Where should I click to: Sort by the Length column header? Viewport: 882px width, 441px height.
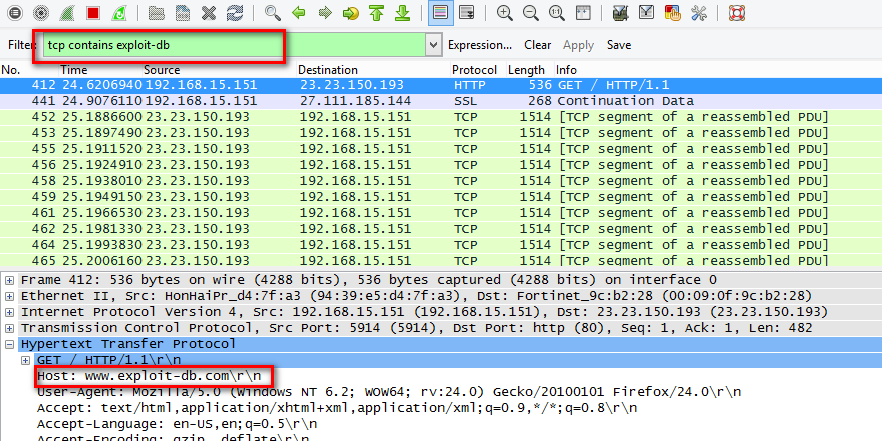tap(530, 70)
